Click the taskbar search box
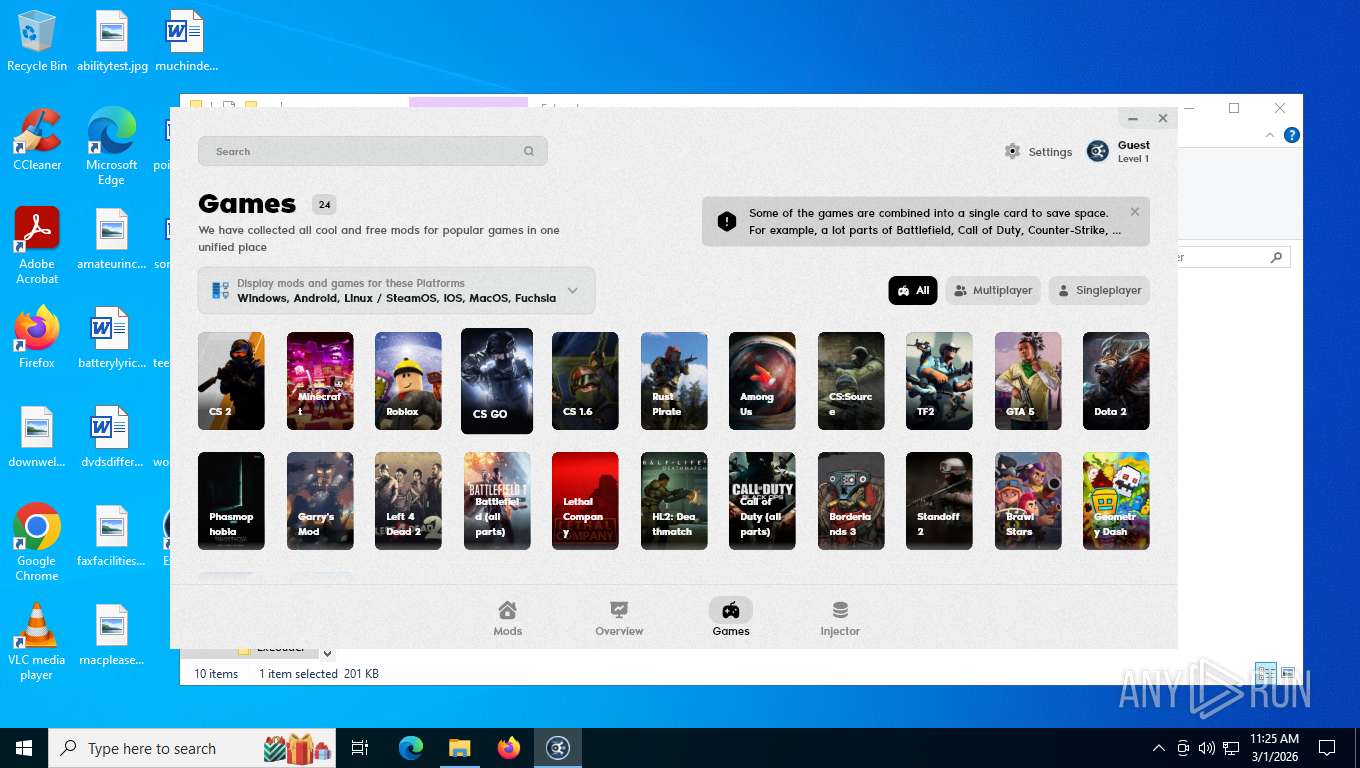1360x768 pixels. [193, 748]
